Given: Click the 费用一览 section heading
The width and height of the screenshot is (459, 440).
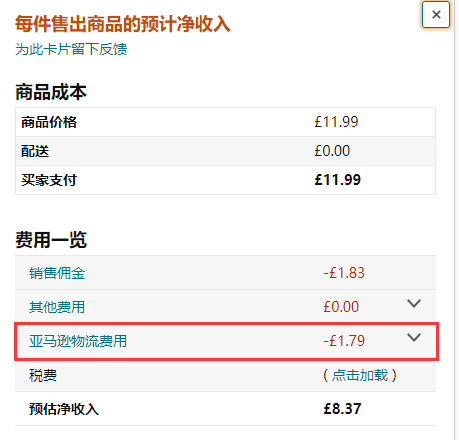Looking at the screenshot, I should [51, 240].
